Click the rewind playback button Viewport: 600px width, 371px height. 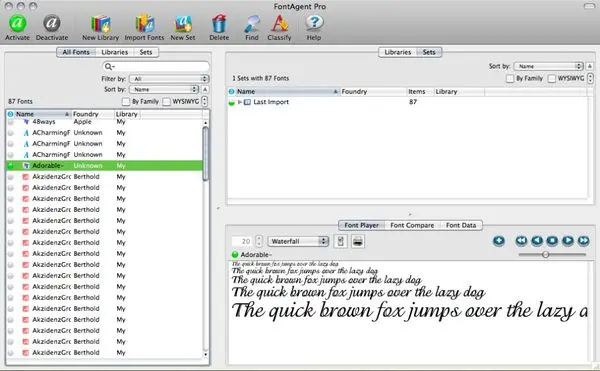coord(521,241)
